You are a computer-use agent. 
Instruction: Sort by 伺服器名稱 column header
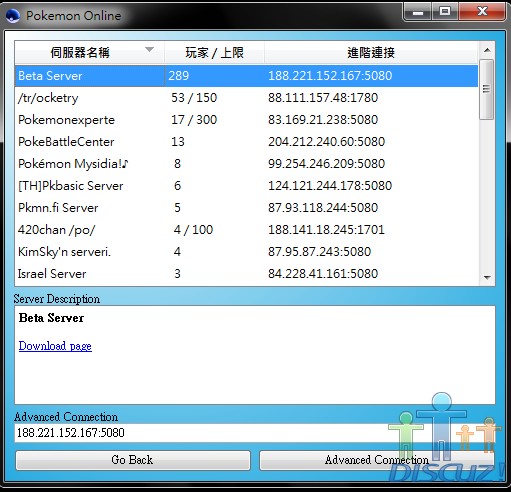[89, 52]
